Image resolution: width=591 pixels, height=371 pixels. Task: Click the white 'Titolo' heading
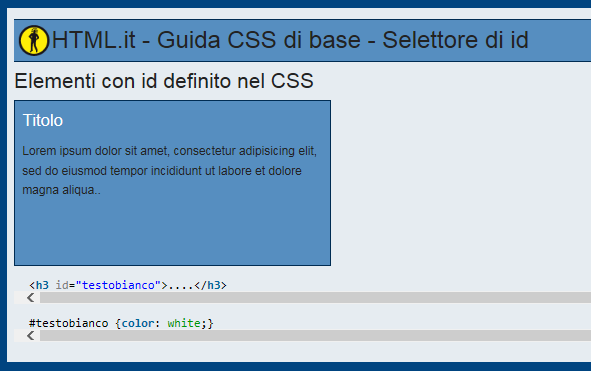point(43,121)
